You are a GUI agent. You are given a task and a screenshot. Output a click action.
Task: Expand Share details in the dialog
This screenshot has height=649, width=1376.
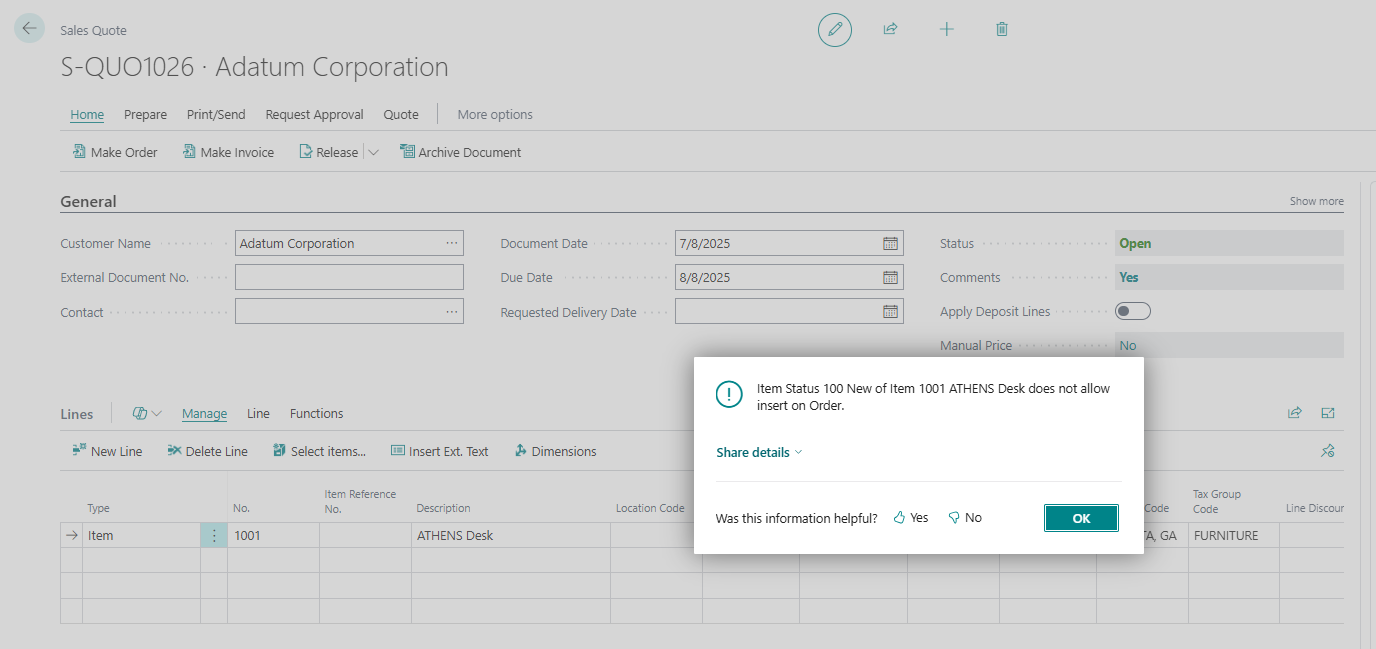(759, 453)
